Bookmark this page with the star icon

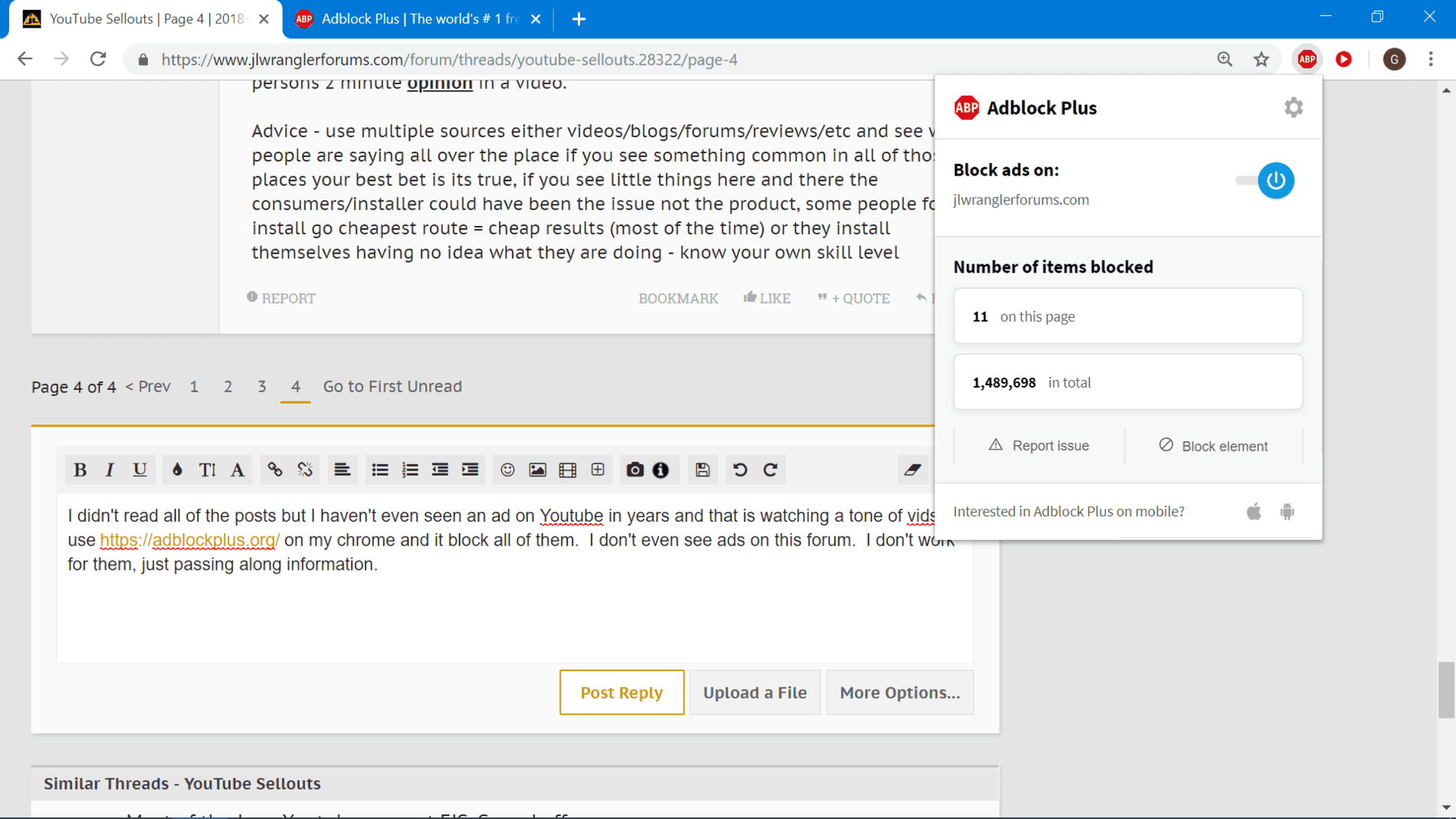[x=1261, y=59]
